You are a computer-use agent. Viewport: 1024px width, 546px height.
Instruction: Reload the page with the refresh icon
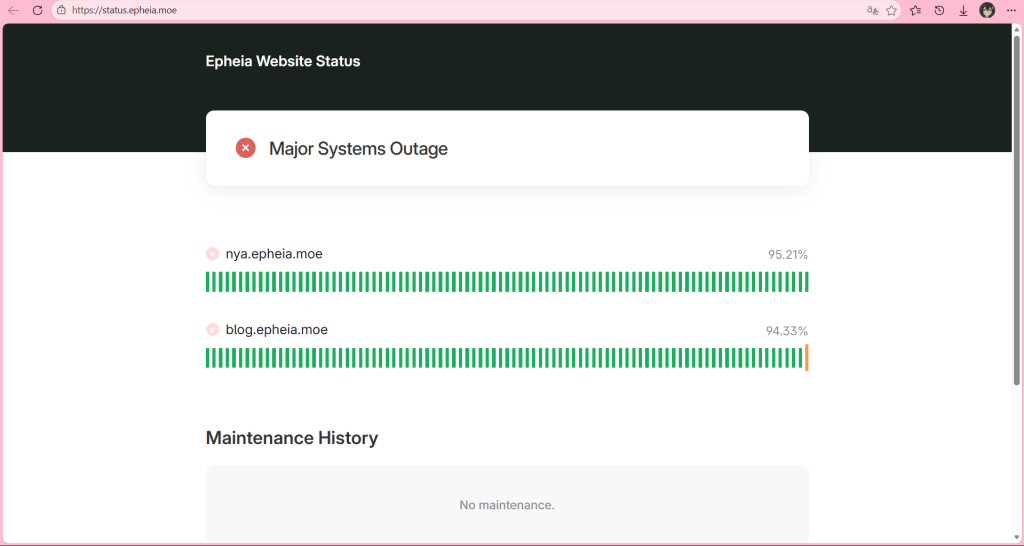(38, 10)
